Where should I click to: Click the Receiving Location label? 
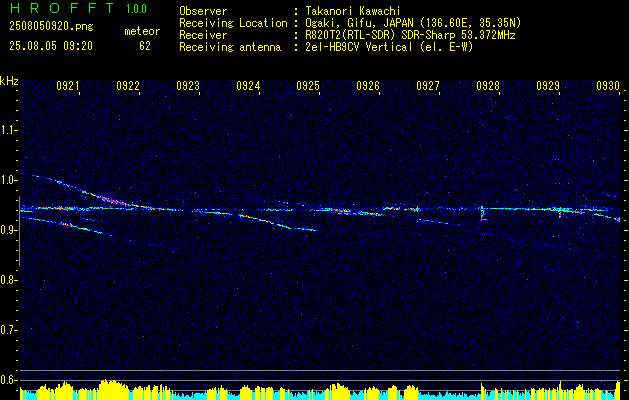[x=233, y=23]
